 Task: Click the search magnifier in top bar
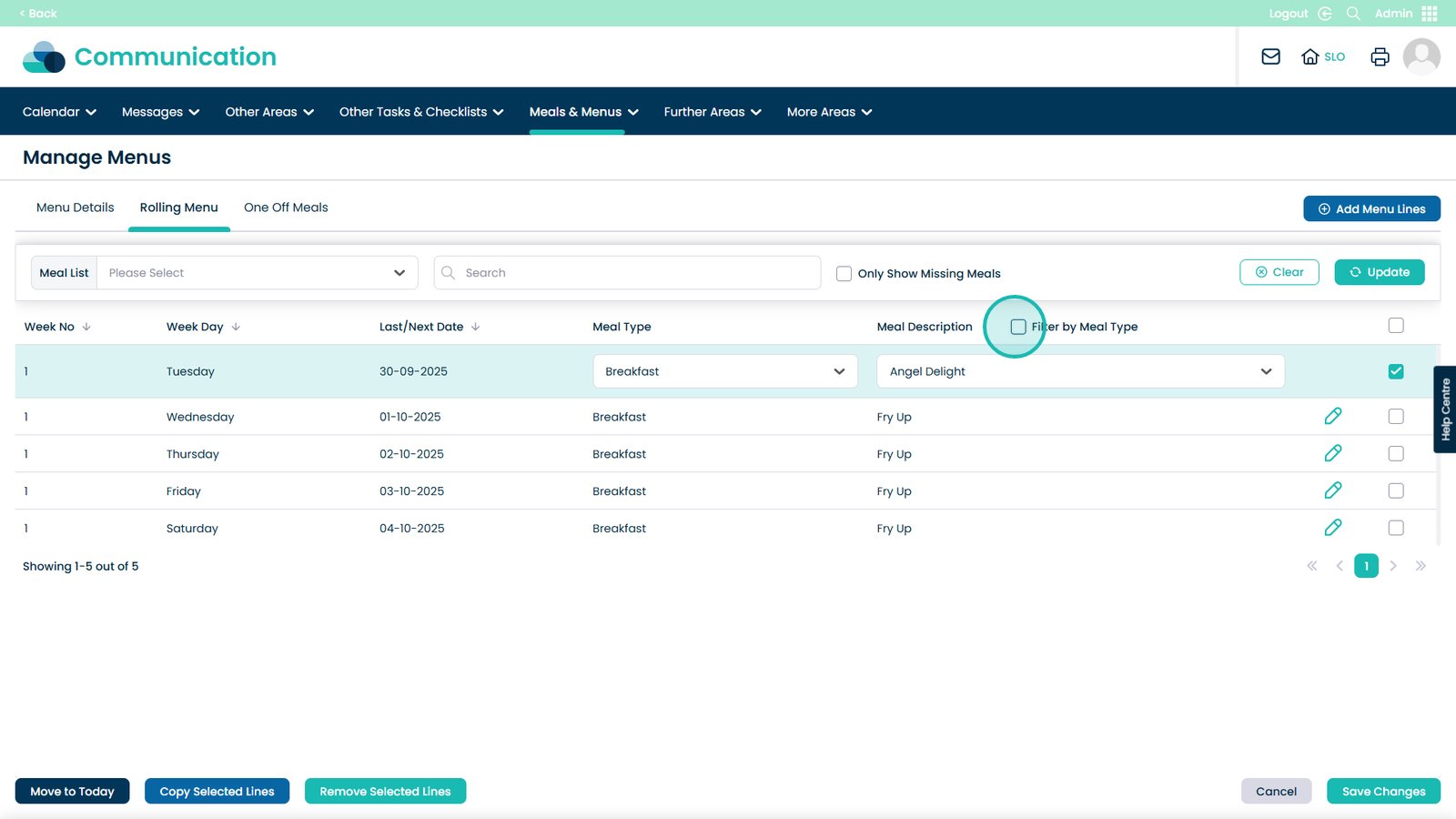(x=1353, y=14)
